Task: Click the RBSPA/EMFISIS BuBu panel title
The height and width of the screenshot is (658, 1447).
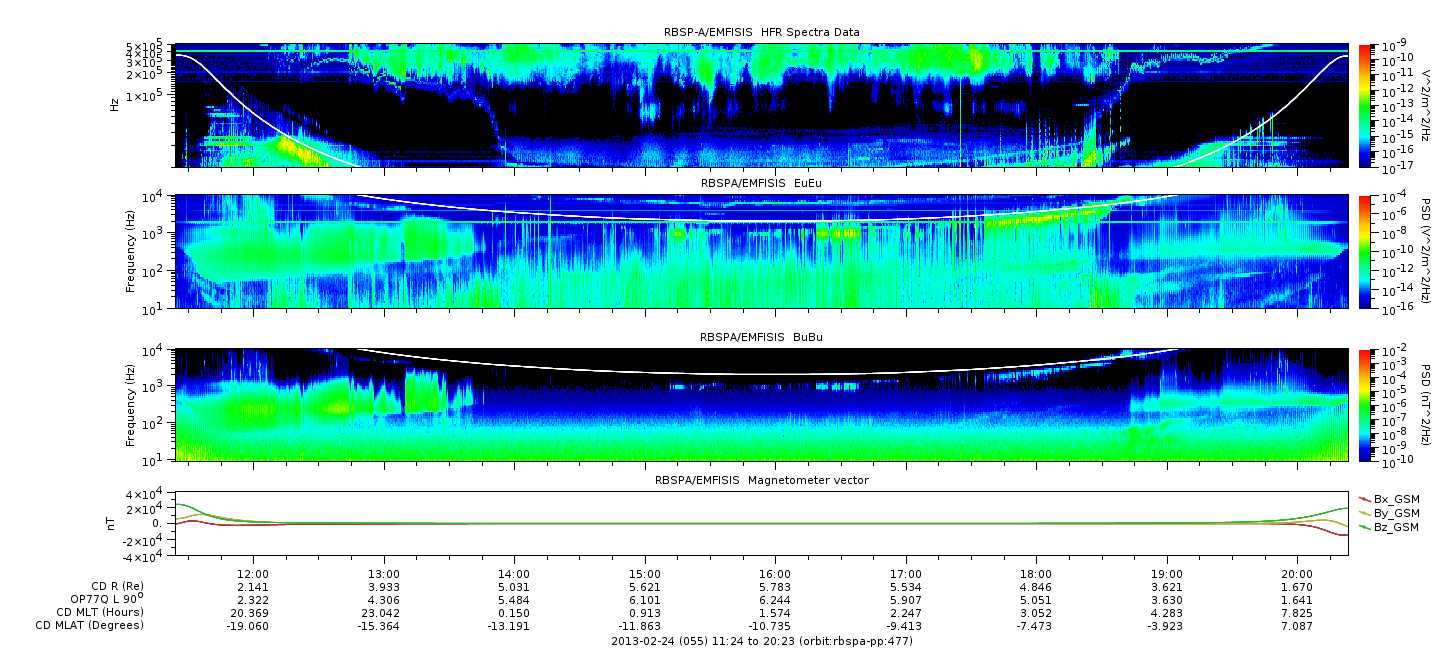Action: point(761,337)
